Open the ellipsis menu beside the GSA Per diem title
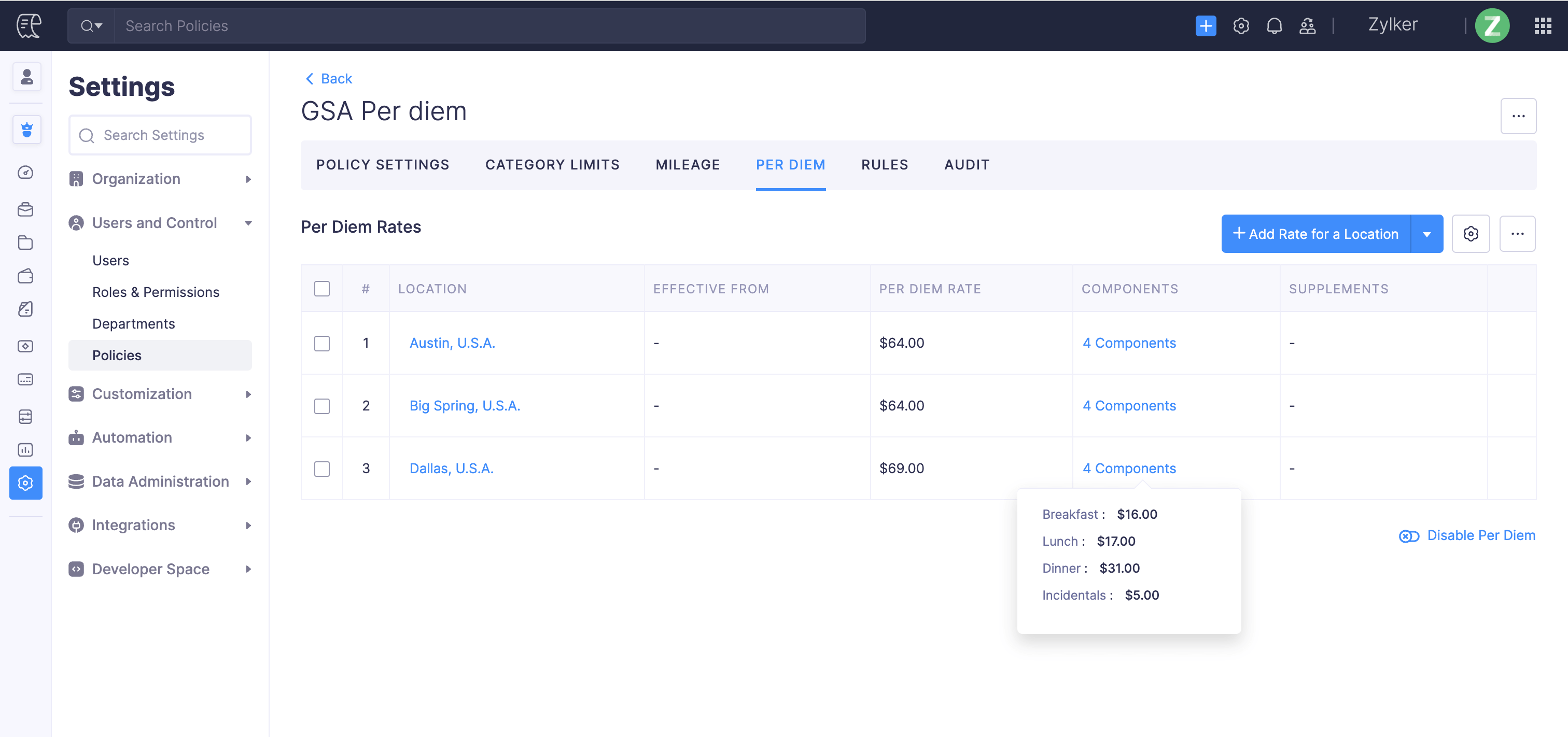 coord(1518,116)
